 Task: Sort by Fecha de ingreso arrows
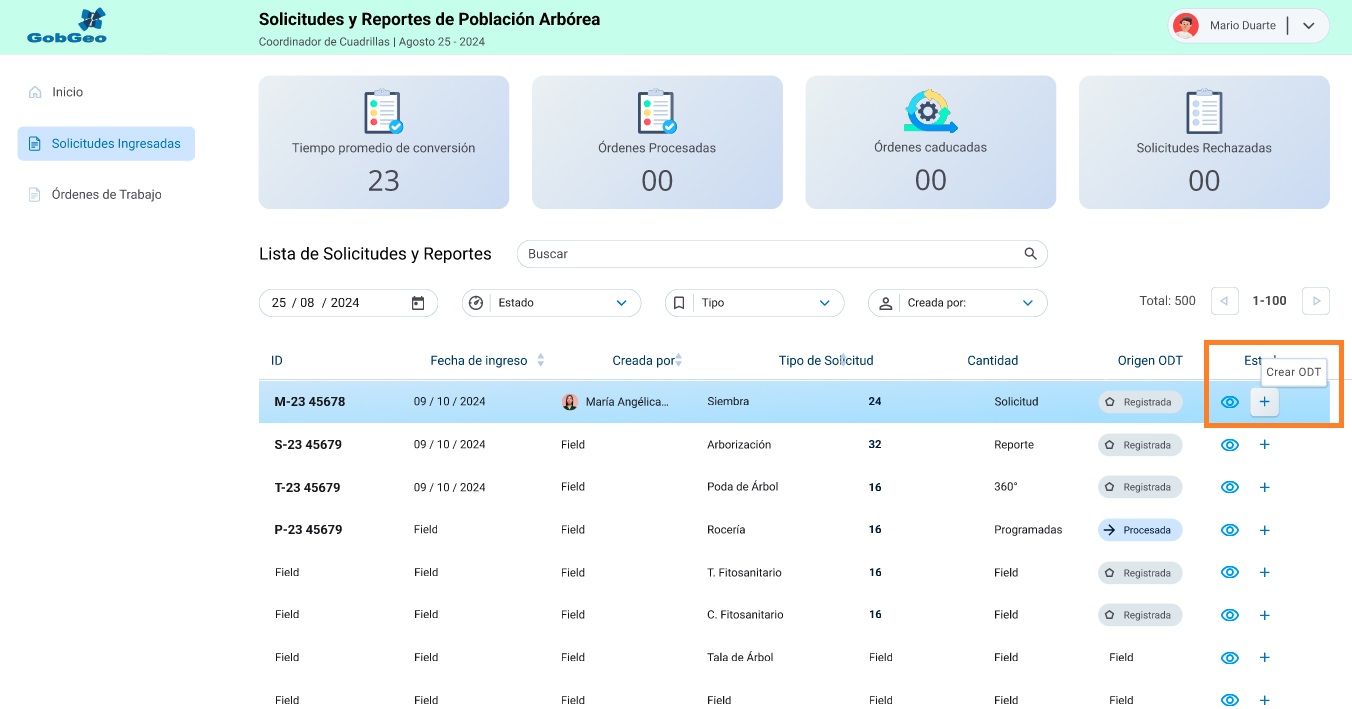(x=540, y=360)
